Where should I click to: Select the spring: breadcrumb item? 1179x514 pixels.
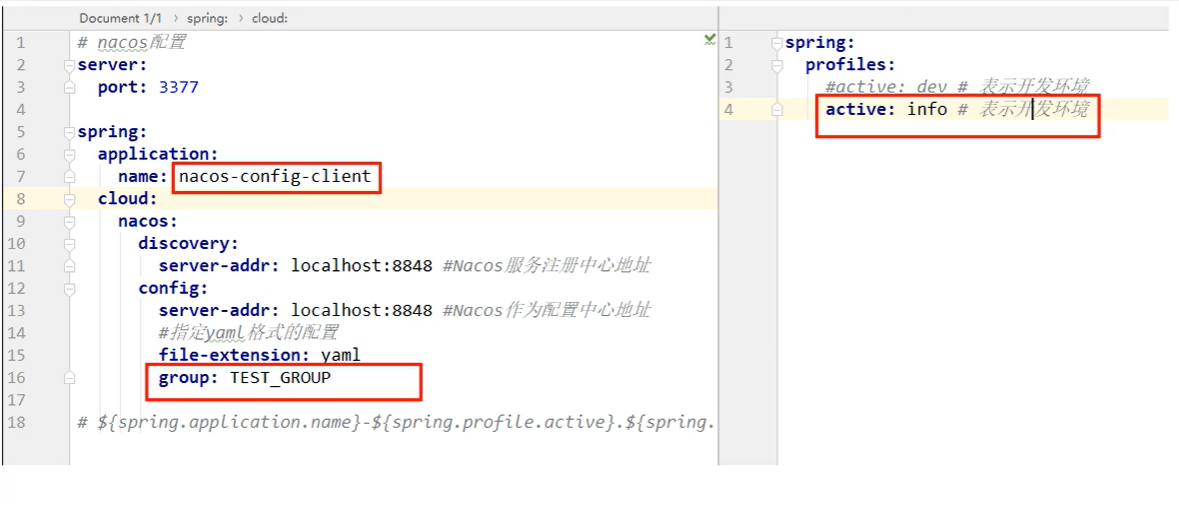click(206, 17)
